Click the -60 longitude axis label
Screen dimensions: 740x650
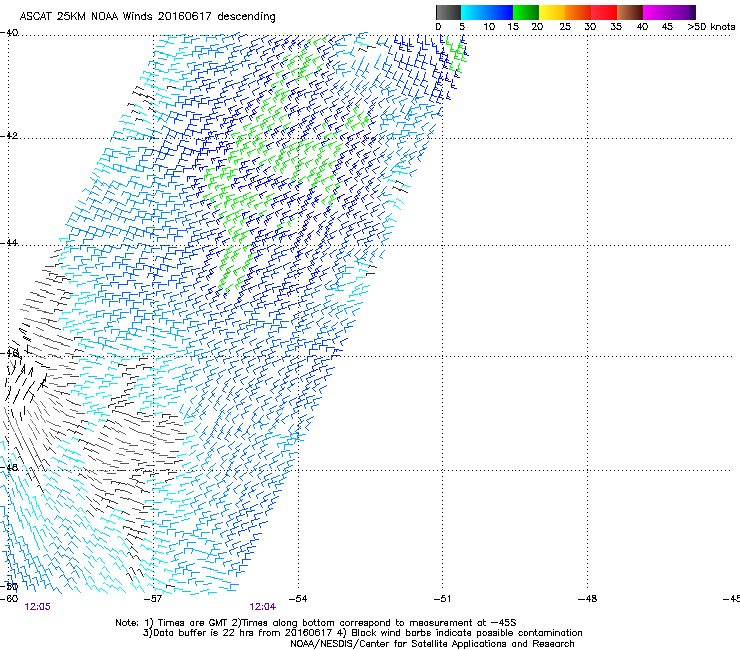(x=9, y=599)
